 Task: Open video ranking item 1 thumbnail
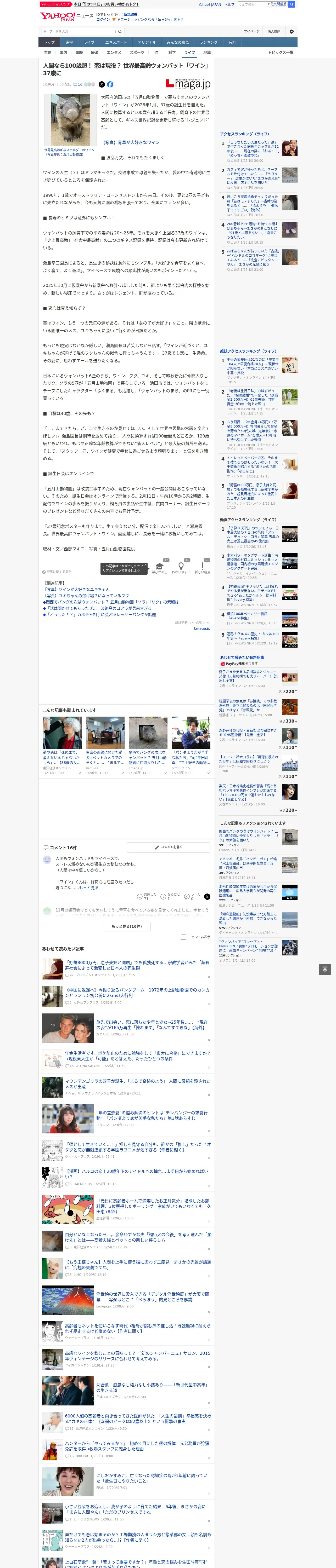(290, 534)
